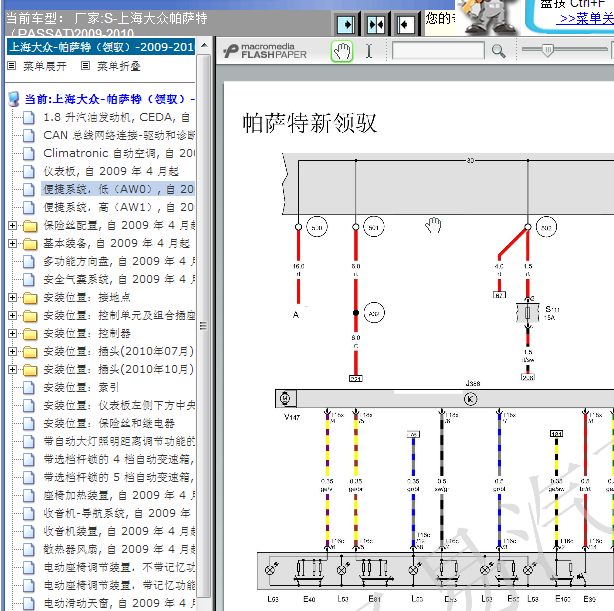Open 收音机装置, 自 2009 年 4 月起 entry
The image size is (614, 611).
tap(119, 531)
